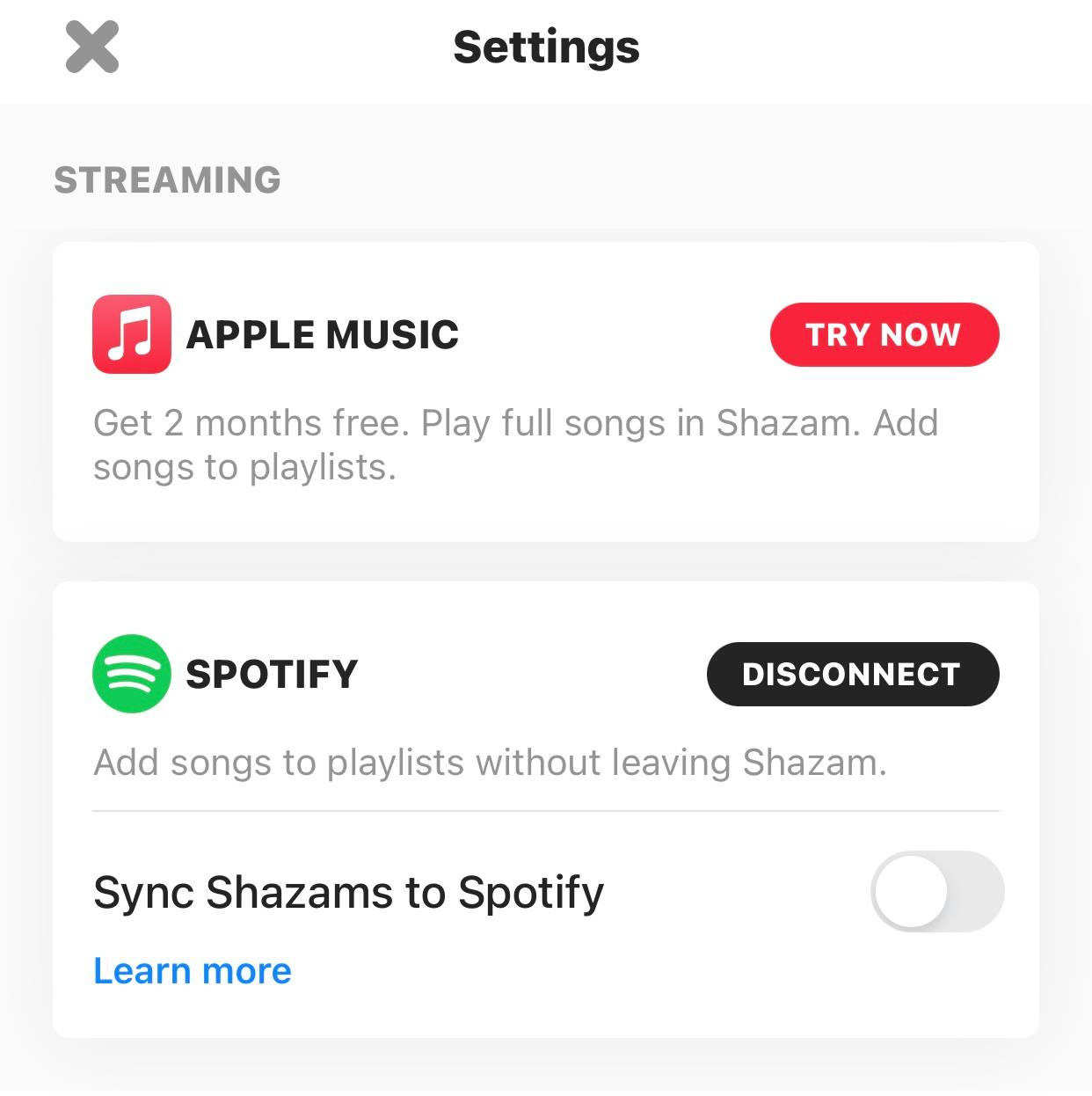Image resolution: width=1092 pixels, height=1096 pixels.
Task: Start the Apple Music trial with Try Now
Action: tap(885, 334)
